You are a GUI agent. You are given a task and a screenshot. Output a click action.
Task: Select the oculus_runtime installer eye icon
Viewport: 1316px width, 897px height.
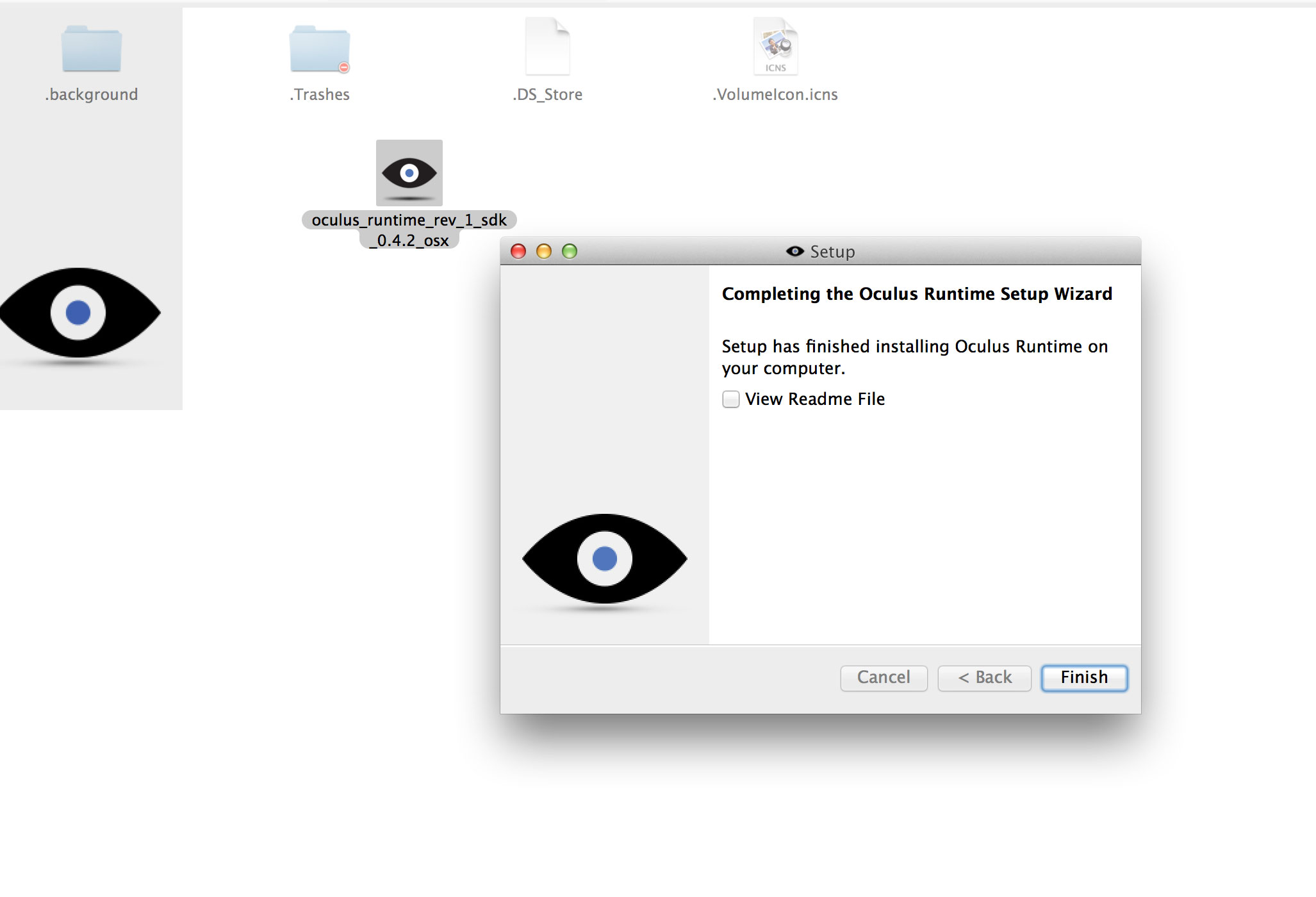point(409,173)
